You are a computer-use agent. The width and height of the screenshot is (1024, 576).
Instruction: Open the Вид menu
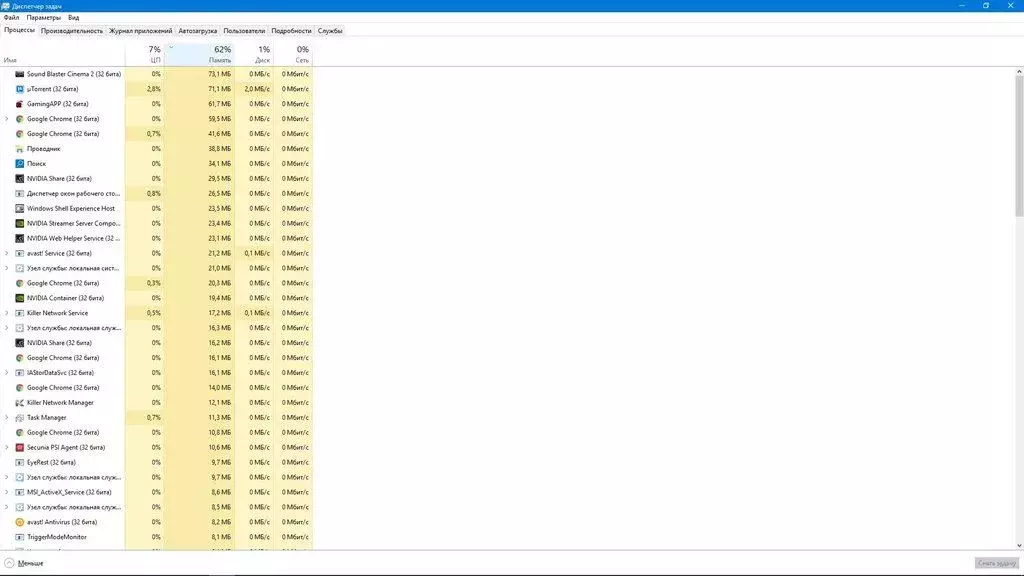74,18
